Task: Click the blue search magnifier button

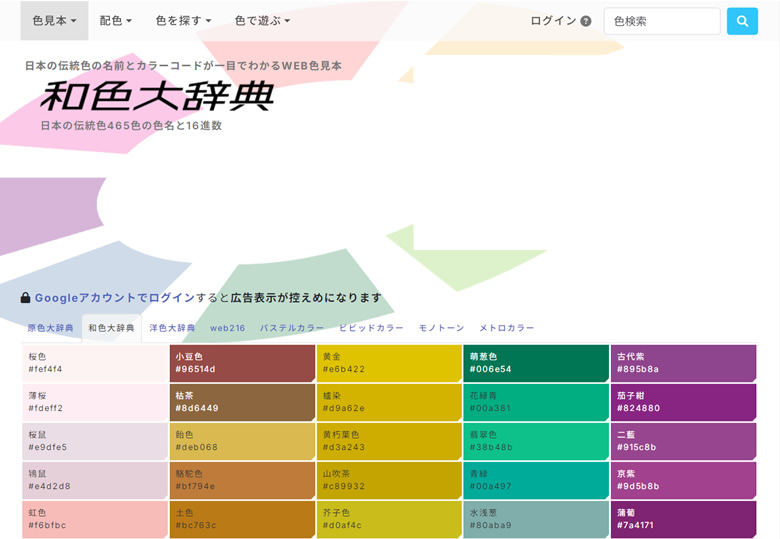Action: point(742,21)
